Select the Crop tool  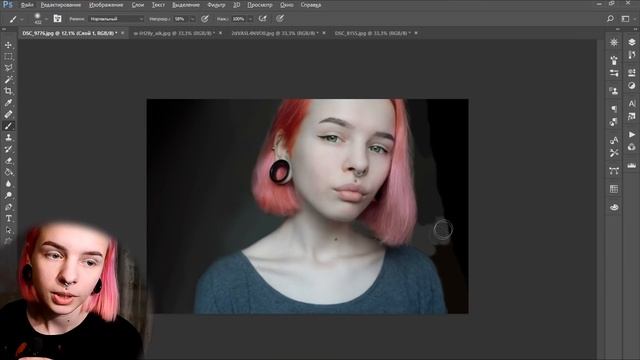click(x=8, y=91)
